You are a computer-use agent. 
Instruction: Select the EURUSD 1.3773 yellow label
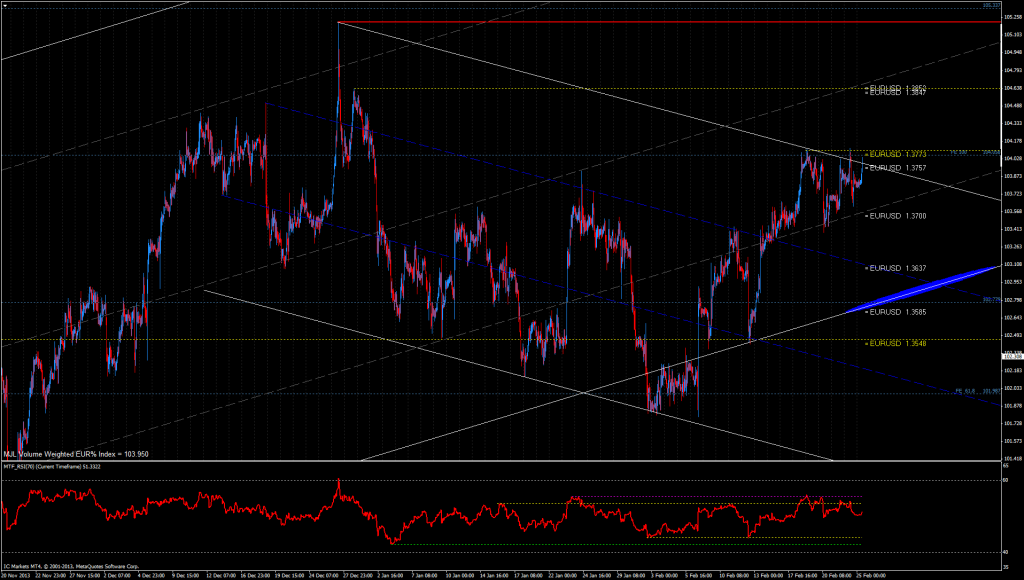895,154
